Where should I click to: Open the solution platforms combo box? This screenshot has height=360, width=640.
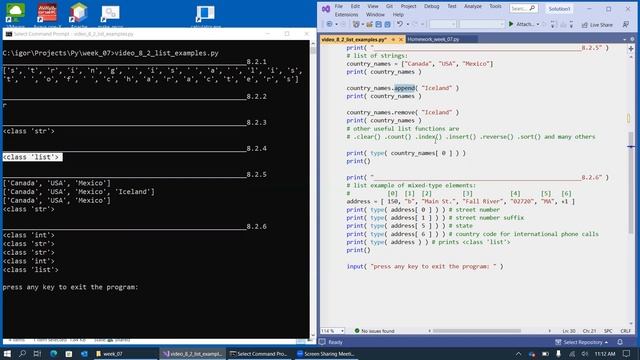(x=482, y=24)
